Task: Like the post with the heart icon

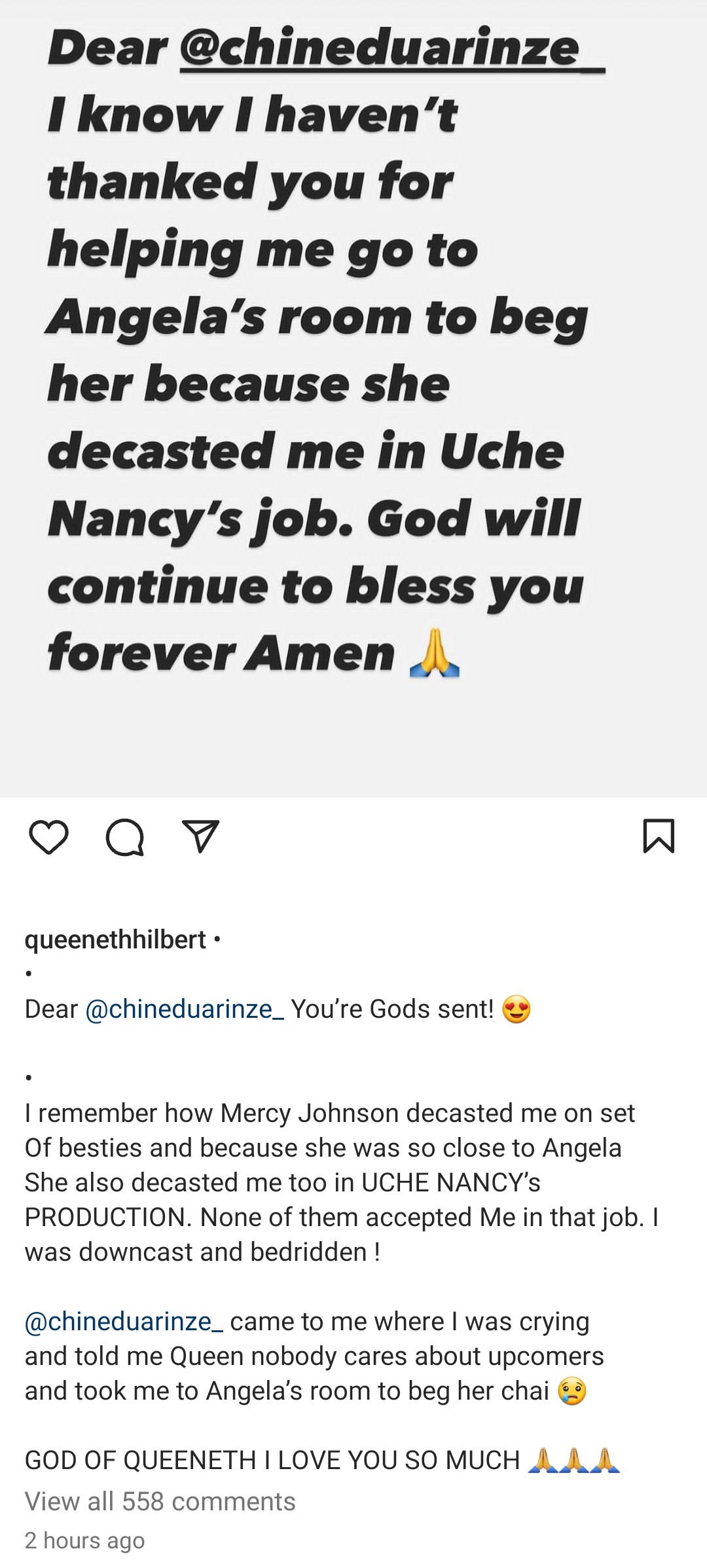Action: coord(49,837)
